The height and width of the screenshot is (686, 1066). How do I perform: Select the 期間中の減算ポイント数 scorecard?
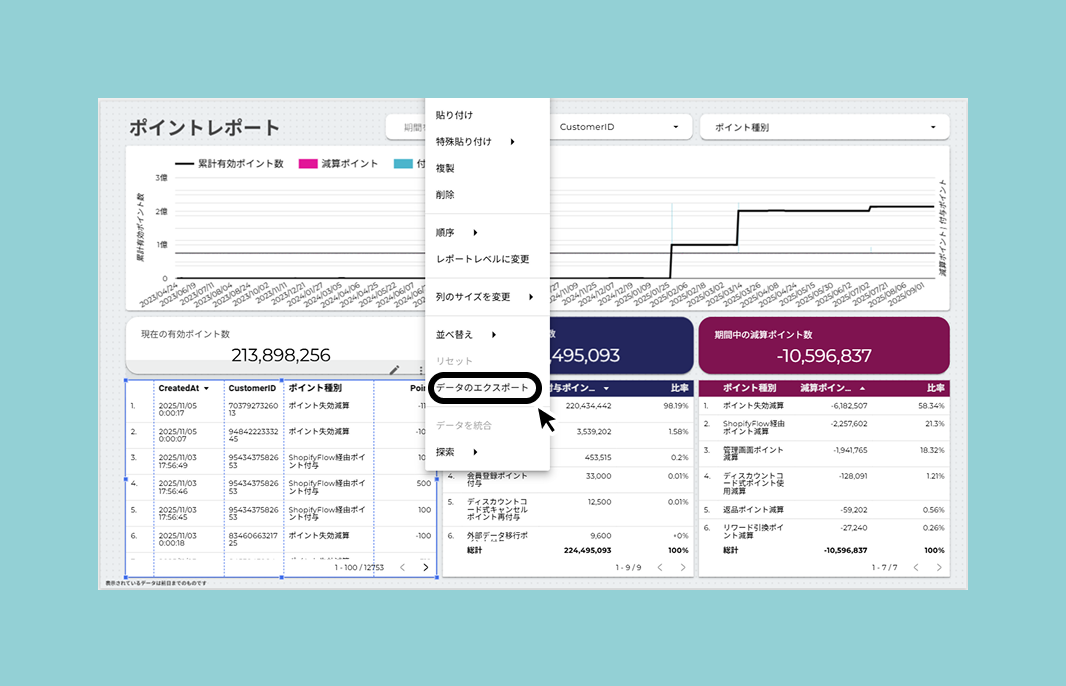click(x=824, y=345)
